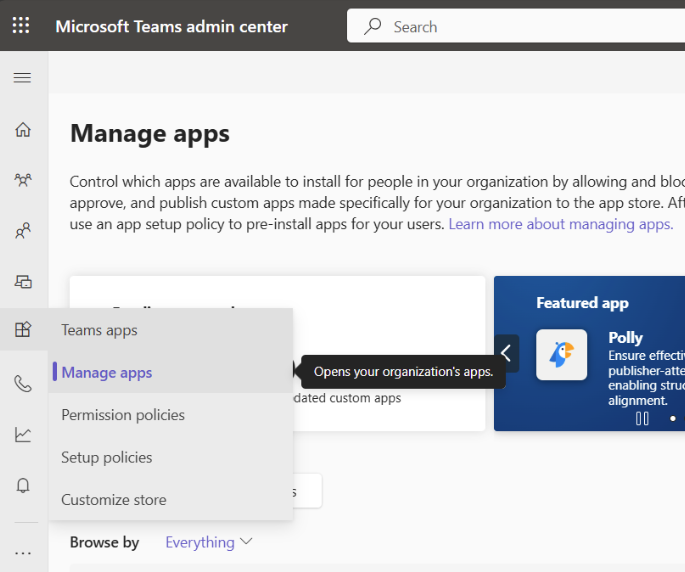
Task: Click the Teams apps icon in sidebar
Action: coord(23,329)
